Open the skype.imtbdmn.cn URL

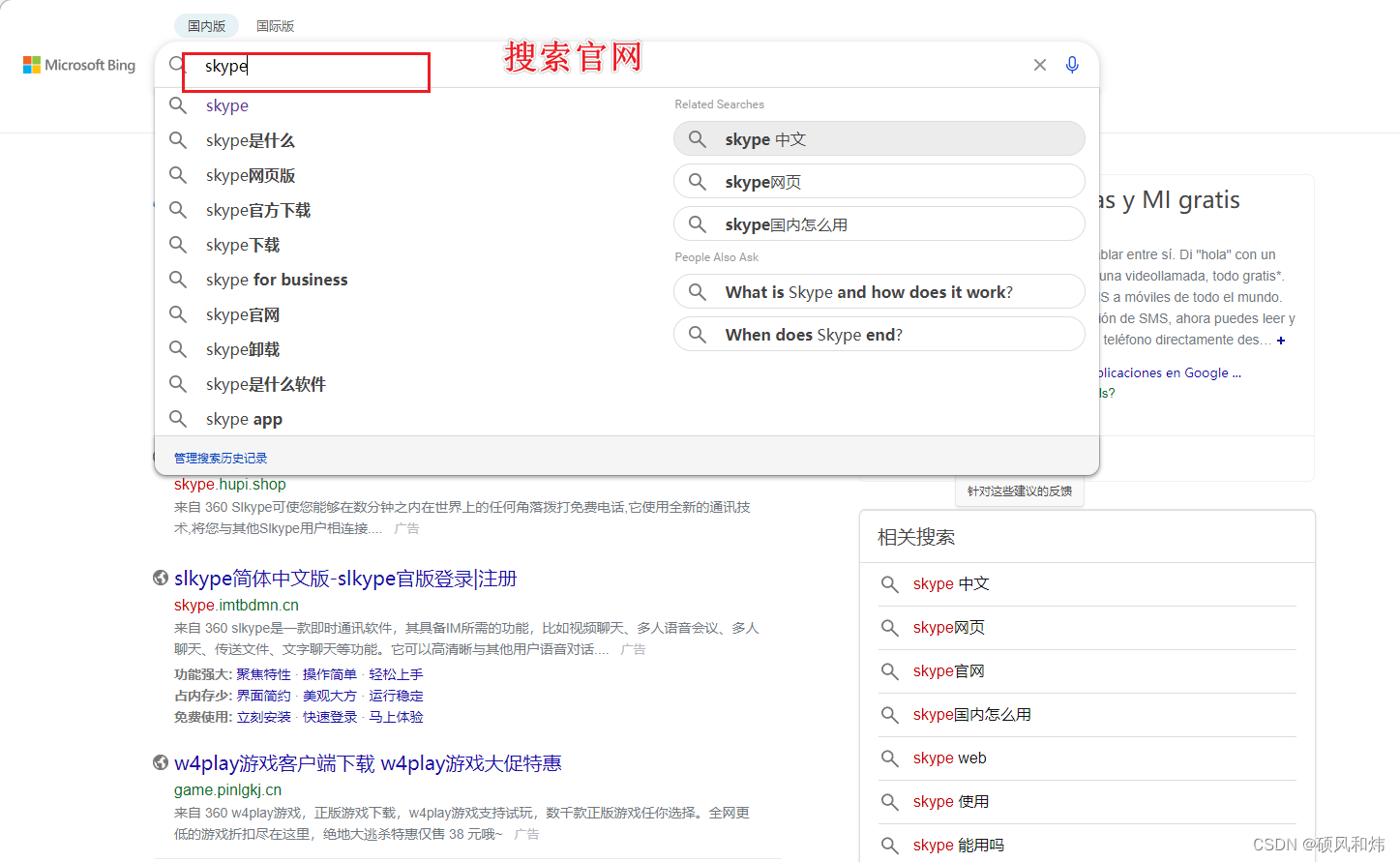pos(236,605)
